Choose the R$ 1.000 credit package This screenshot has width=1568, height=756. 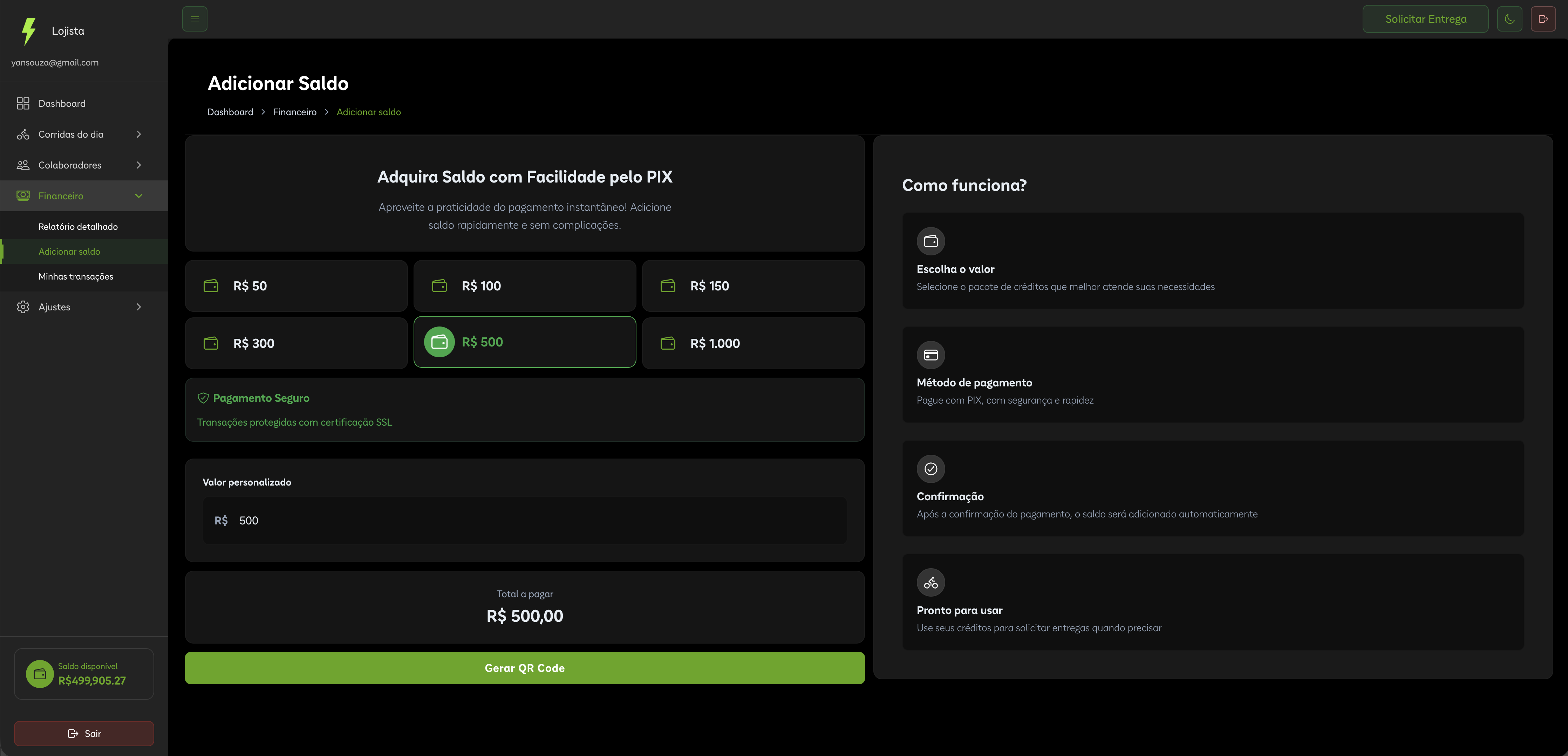(x=753, y=343)
